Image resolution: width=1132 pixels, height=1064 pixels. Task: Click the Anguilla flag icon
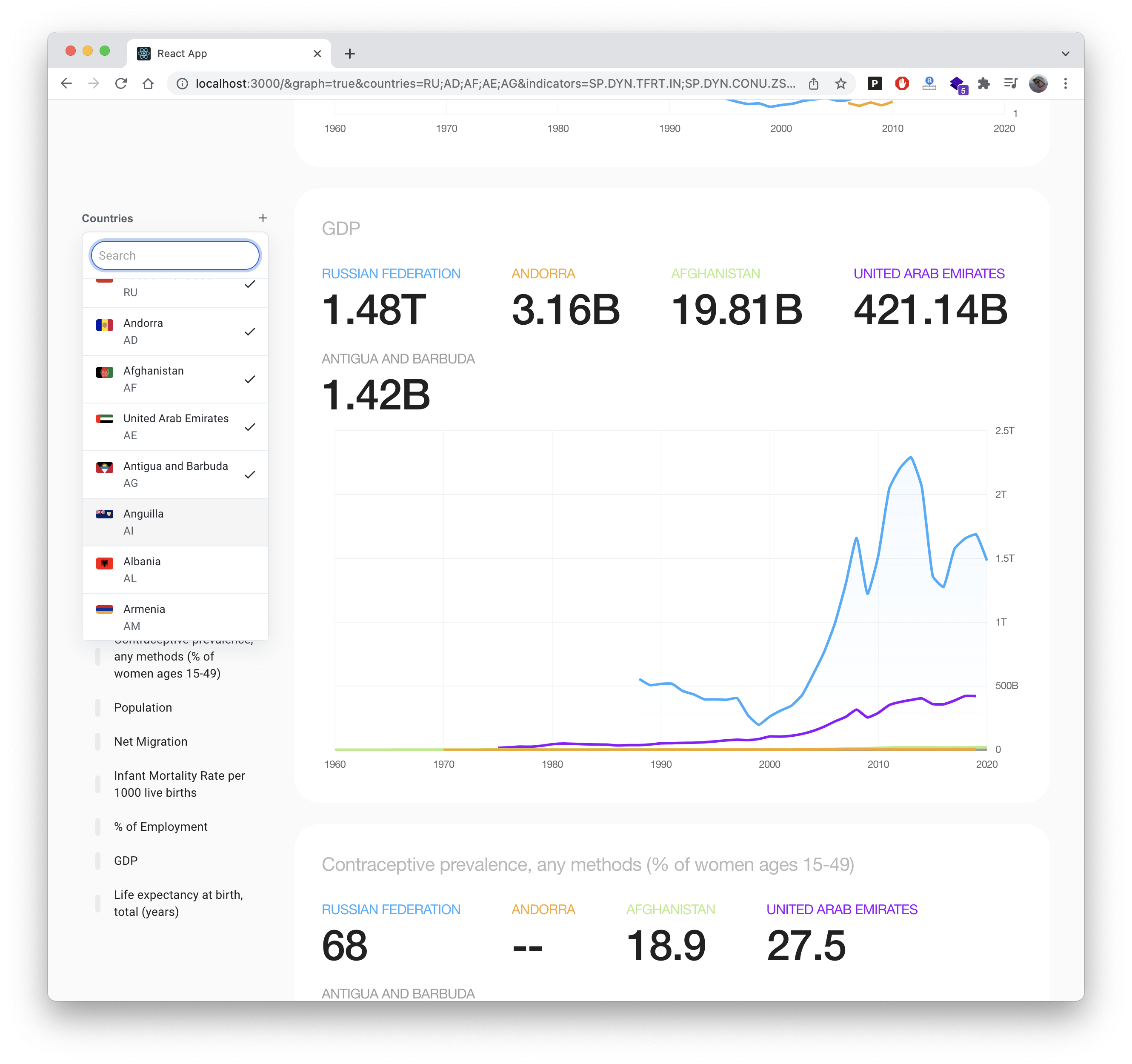[x=105, y=513]
